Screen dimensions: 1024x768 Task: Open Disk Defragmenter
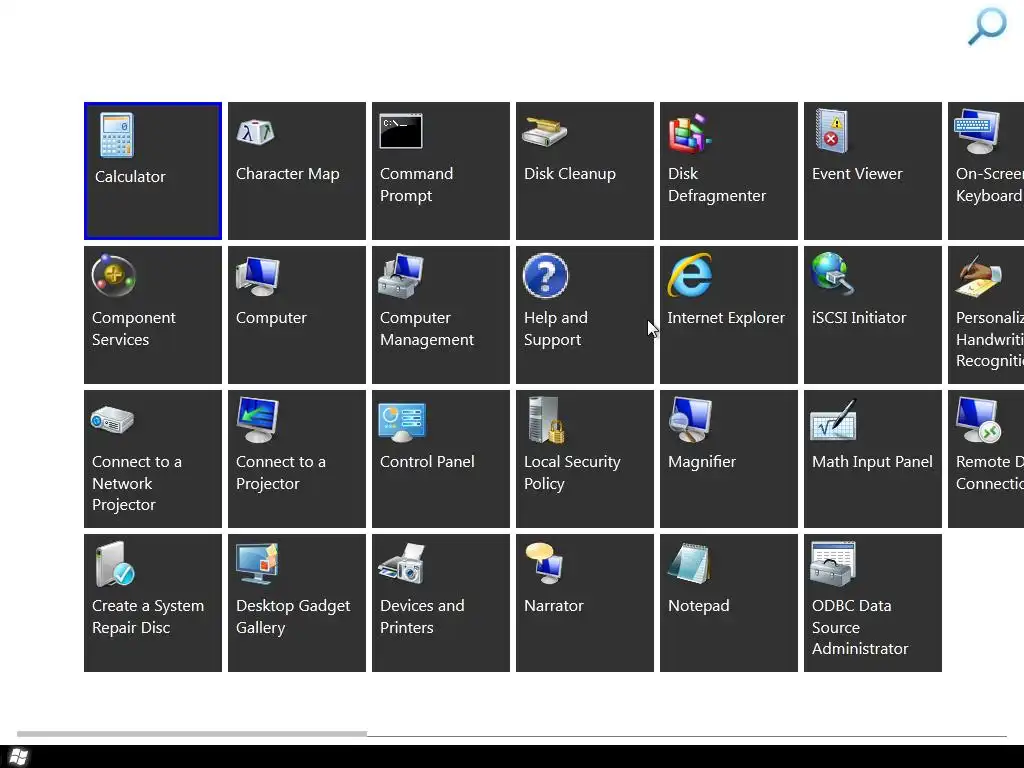click(729, 171)
